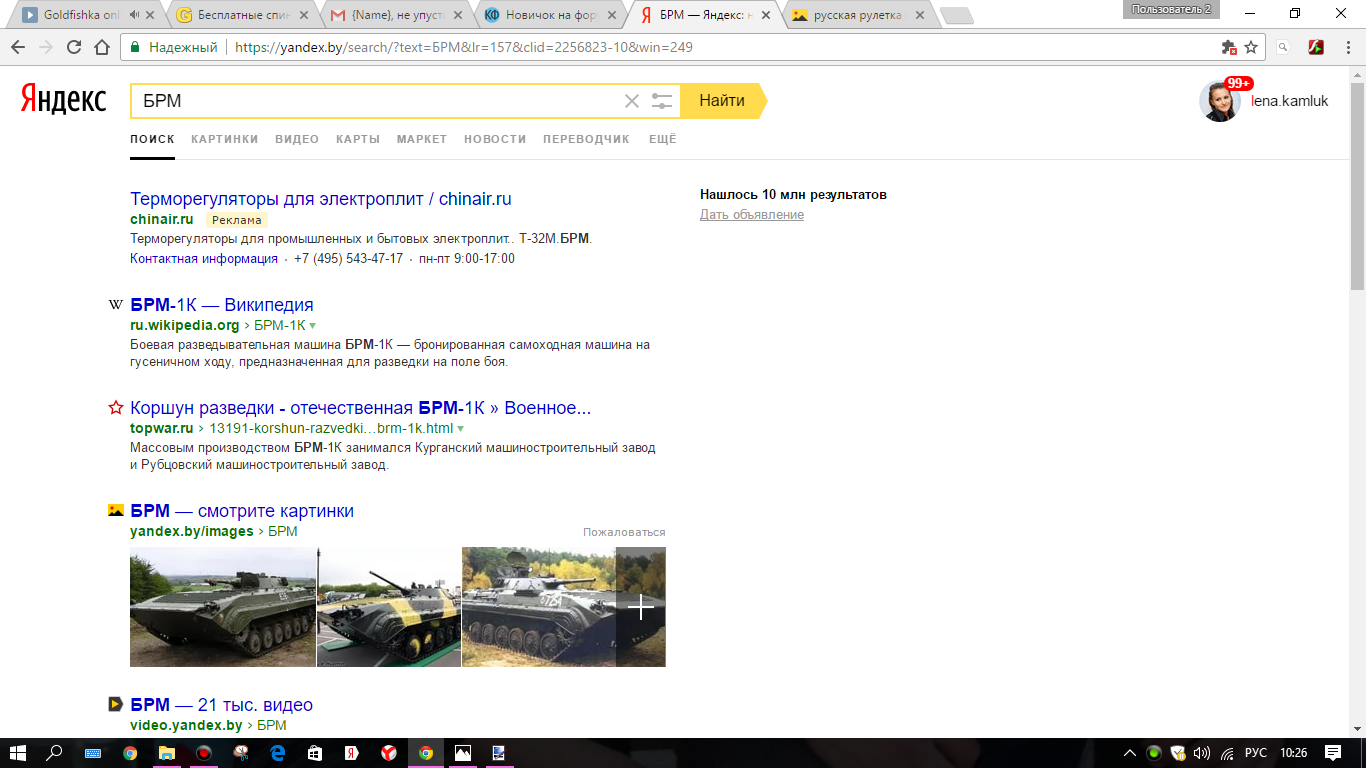
Task: Select the Поиск tab
Action: pyautogui.click(x=152, y=139)
